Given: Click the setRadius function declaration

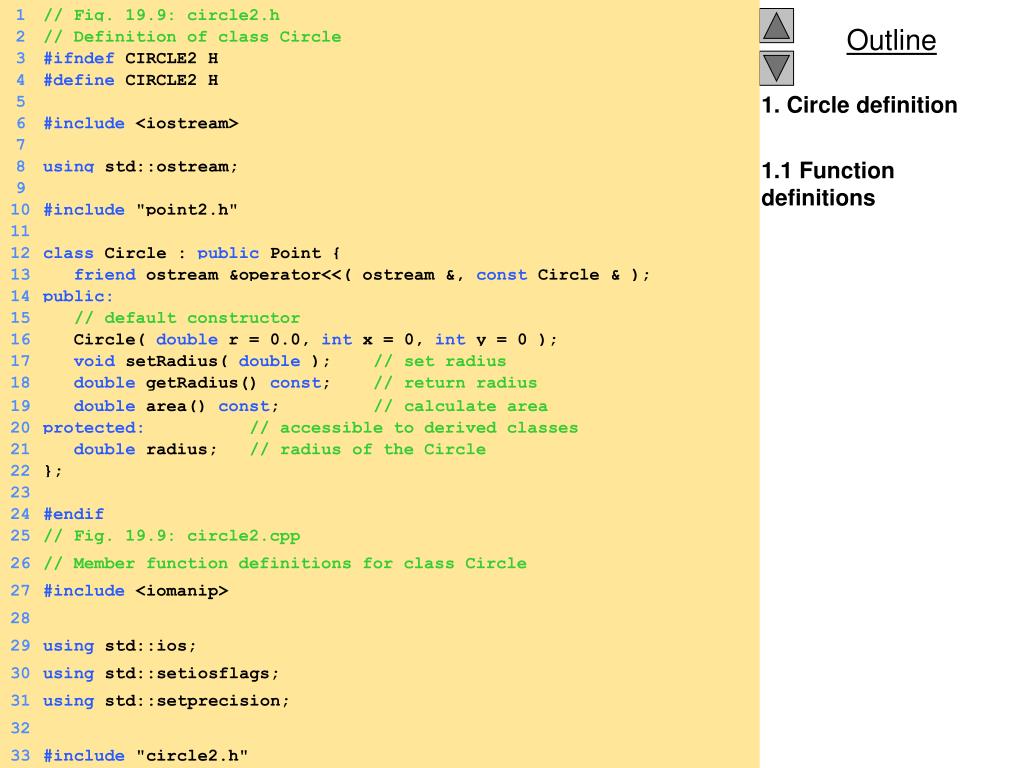Looking at the screenshot, I should pyautogui.click(x=201, y=361).
